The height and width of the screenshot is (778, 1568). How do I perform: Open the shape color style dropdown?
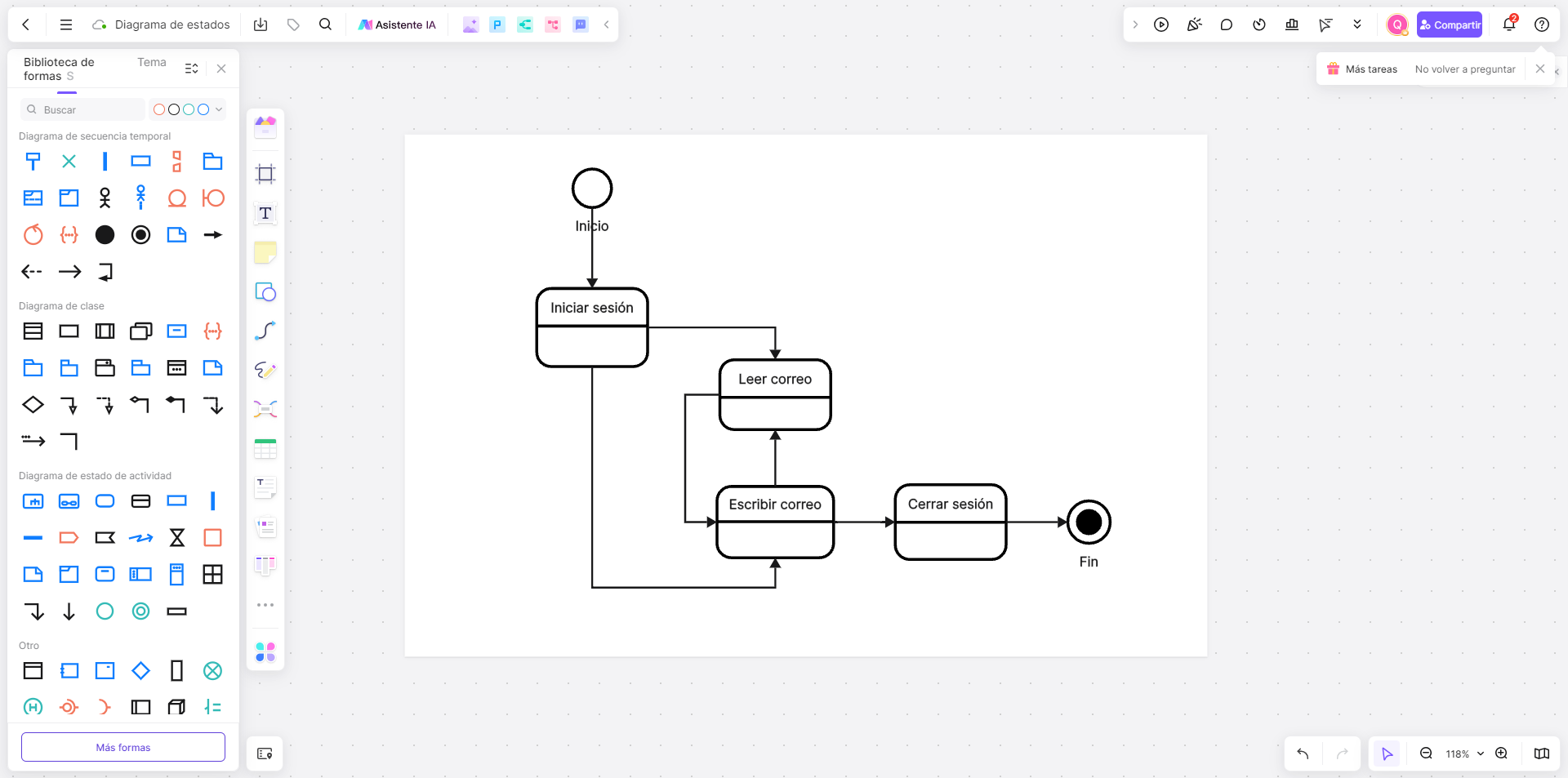188,109
